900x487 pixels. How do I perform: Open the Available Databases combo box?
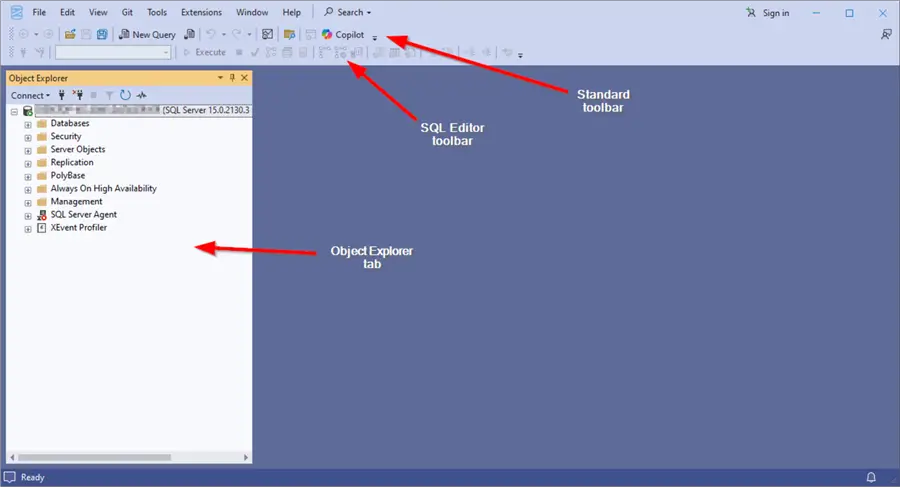pos(113,52)
